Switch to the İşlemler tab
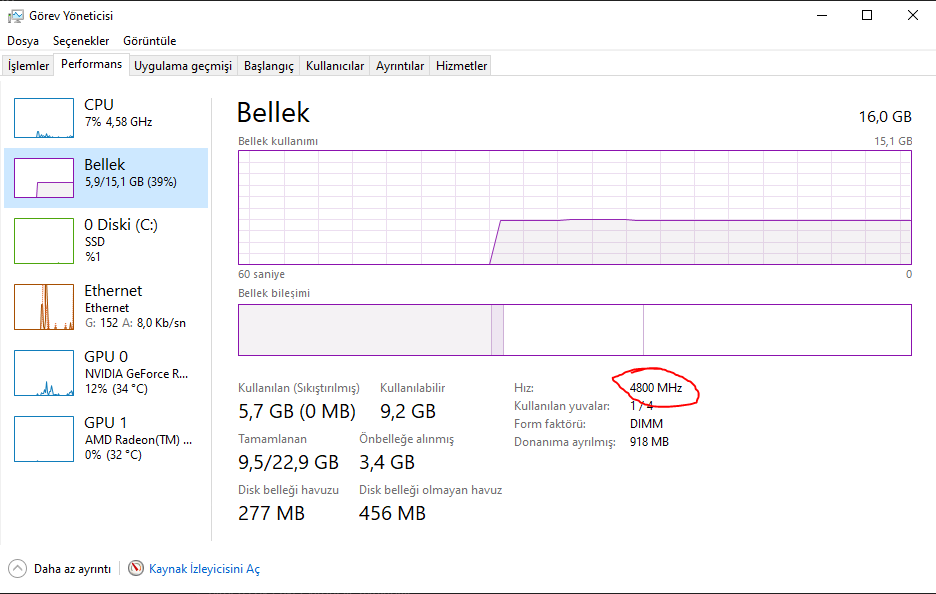Viewport: 936px width, 594px height. tap(29, 66)
